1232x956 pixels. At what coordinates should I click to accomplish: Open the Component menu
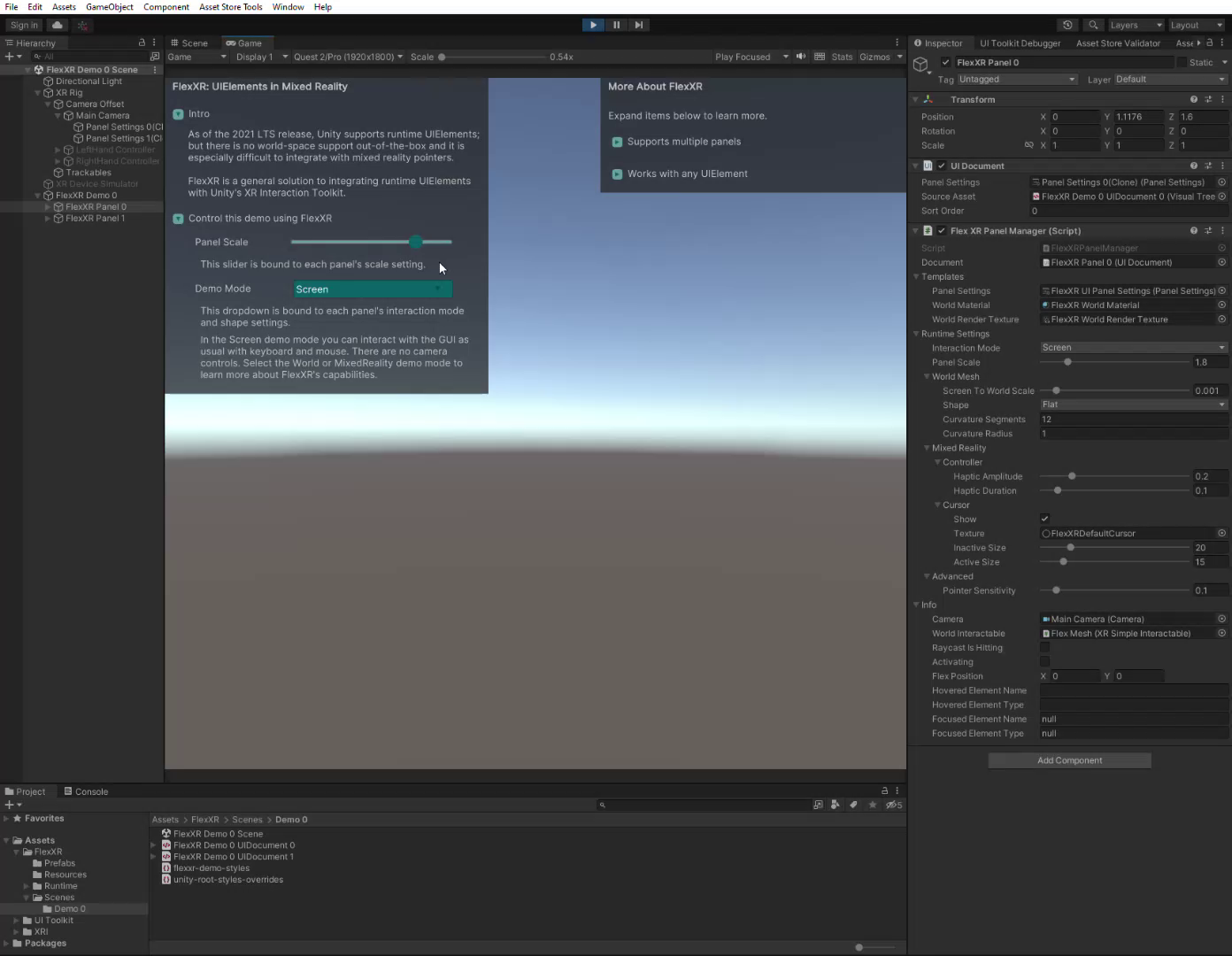point(166,7)
